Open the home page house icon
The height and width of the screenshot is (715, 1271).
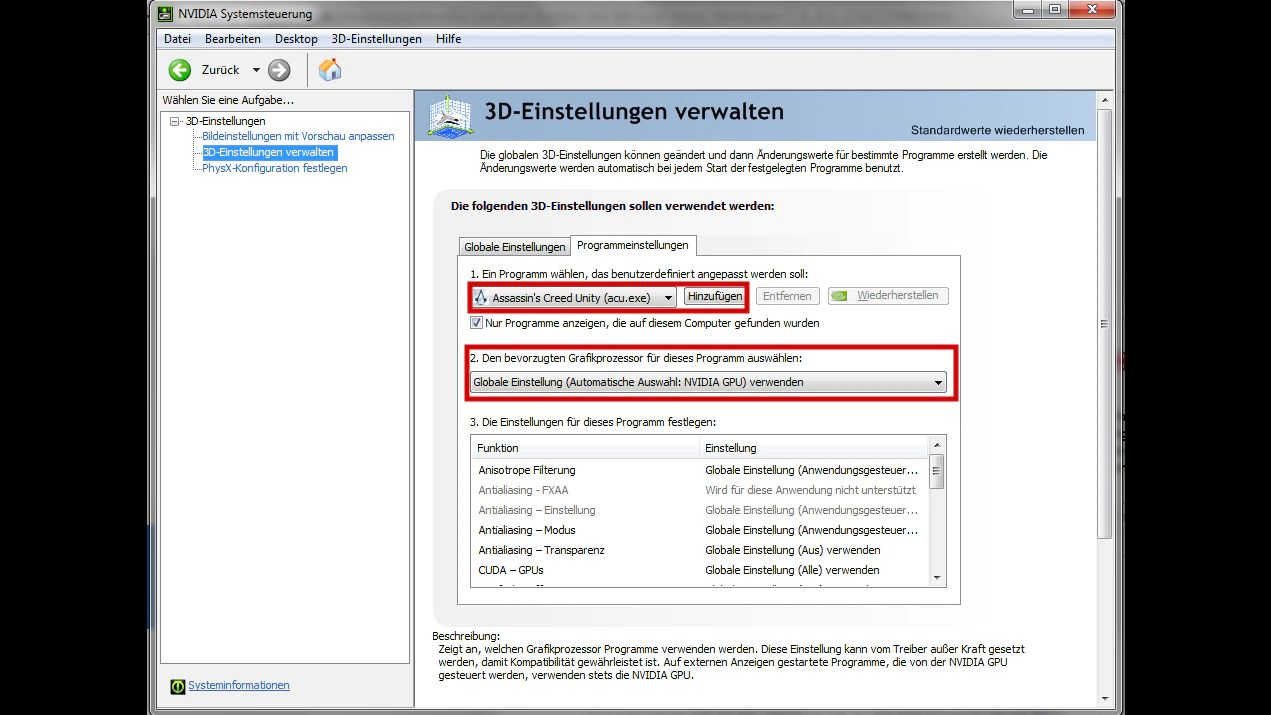click(330, 70)
